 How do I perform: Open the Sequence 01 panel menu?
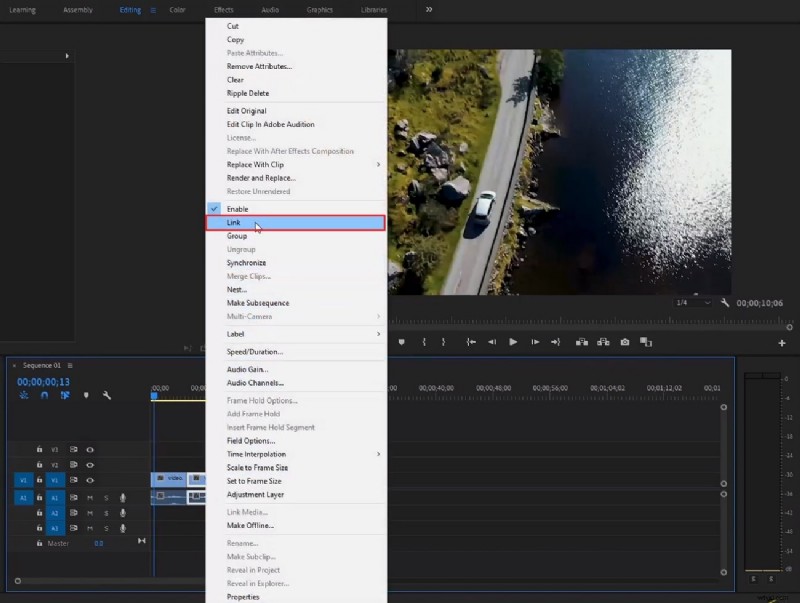tap(70, 364)
